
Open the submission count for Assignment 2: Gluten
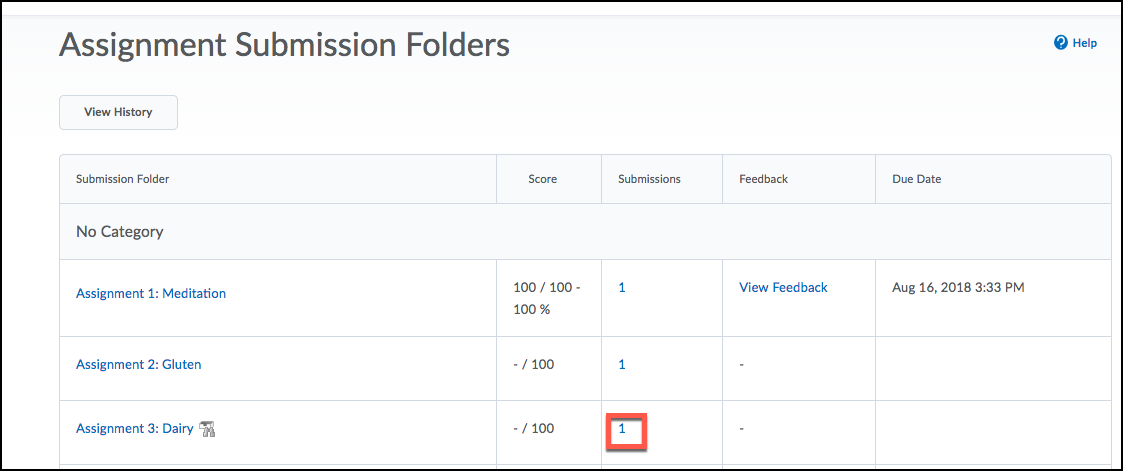pos(622,364)
